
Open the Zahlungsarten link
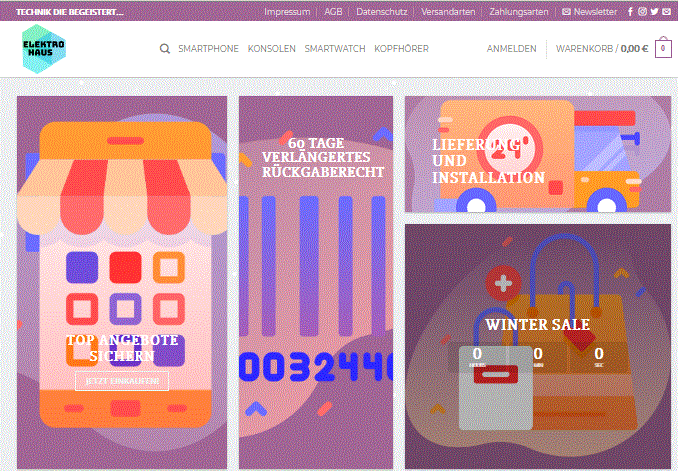[x=518, y=12]
